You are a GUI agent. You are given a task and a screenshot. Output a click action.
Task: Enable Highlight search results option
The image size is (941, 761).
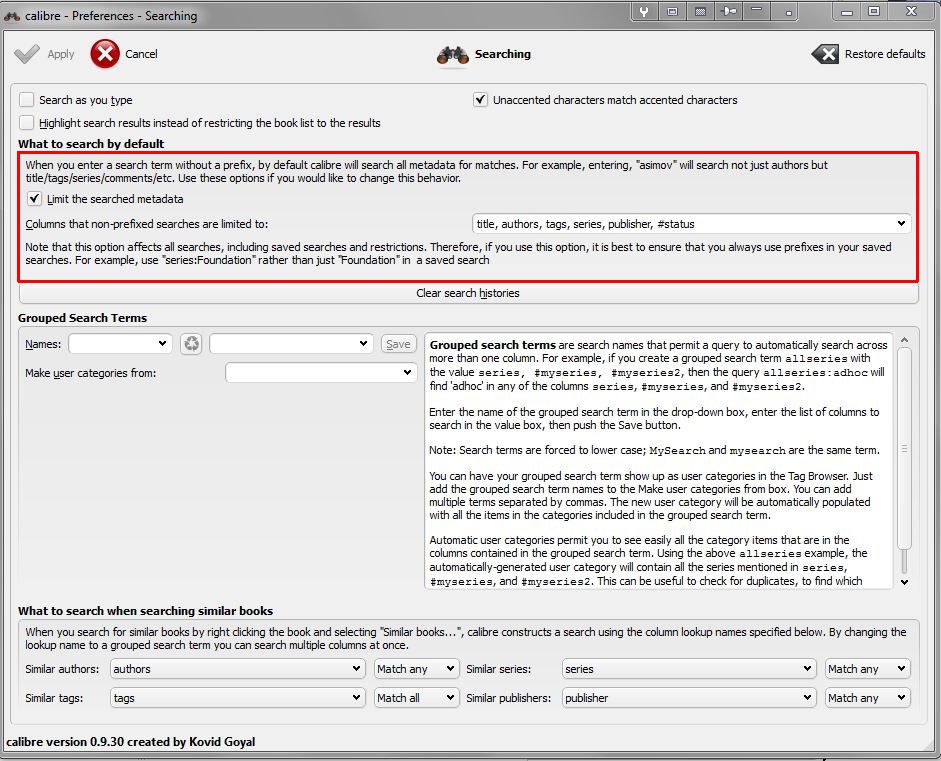(x=26, y=122)
